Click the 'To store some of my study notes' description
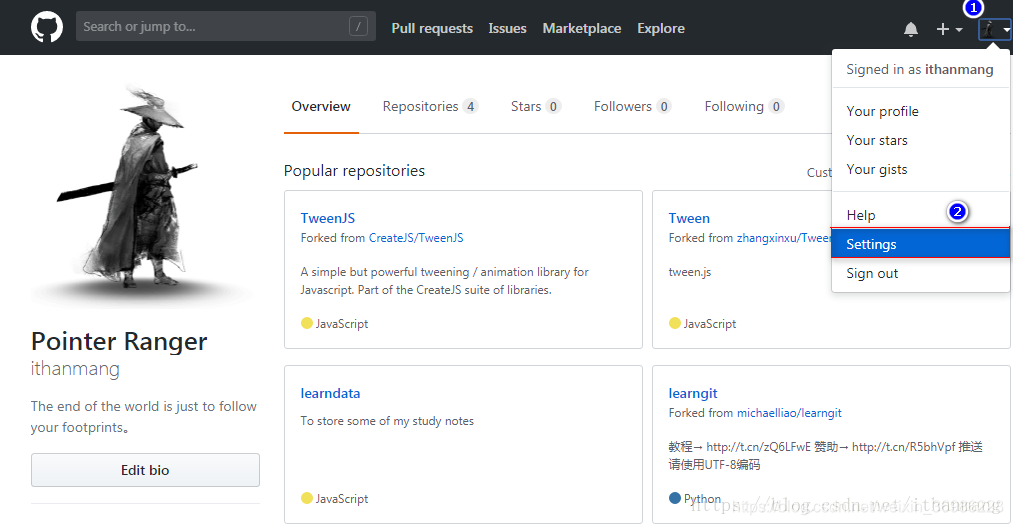 pos(387,421)
